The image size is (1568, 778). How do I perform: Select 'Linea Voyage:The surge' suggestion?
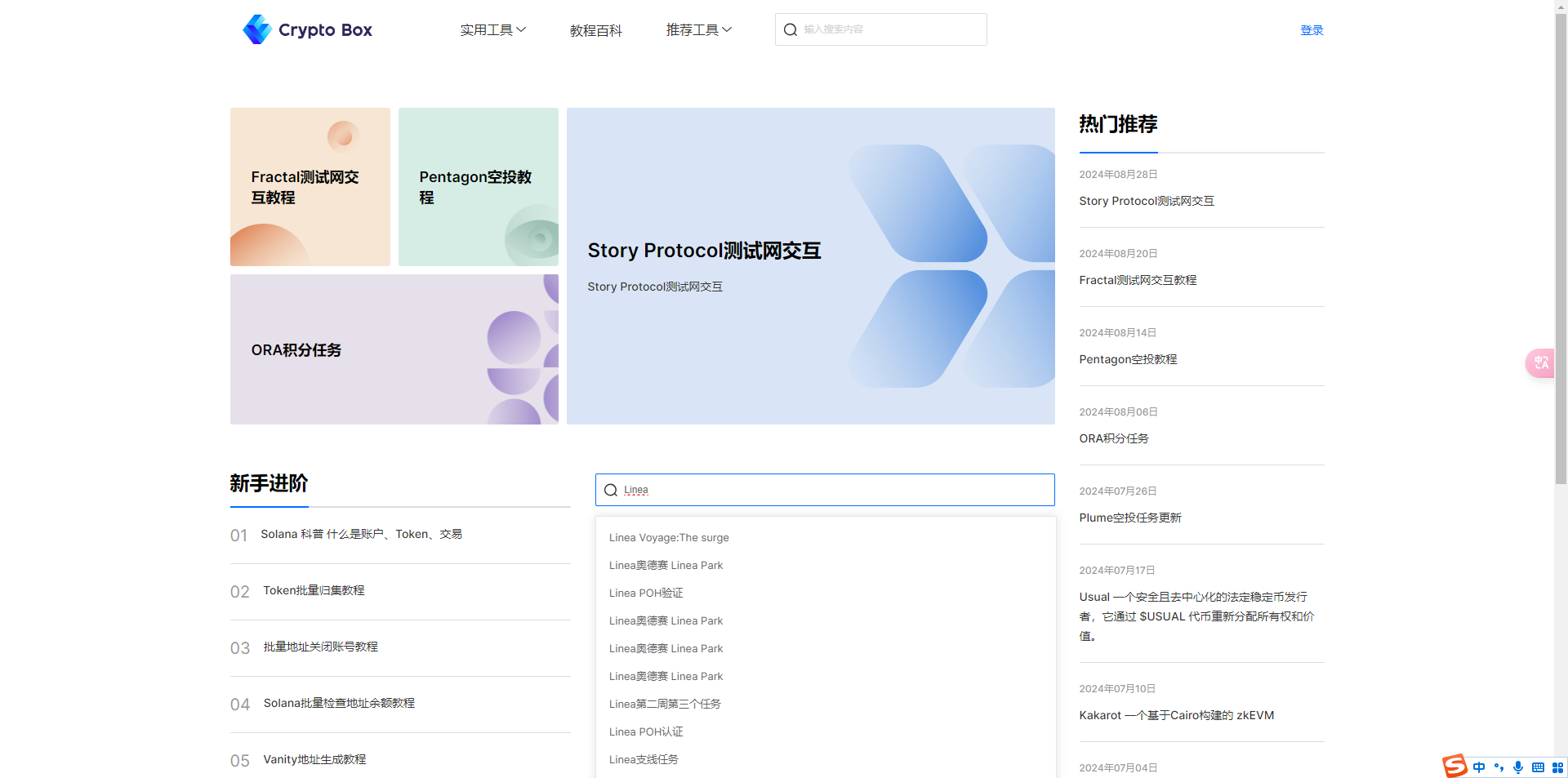click(669, 538)
